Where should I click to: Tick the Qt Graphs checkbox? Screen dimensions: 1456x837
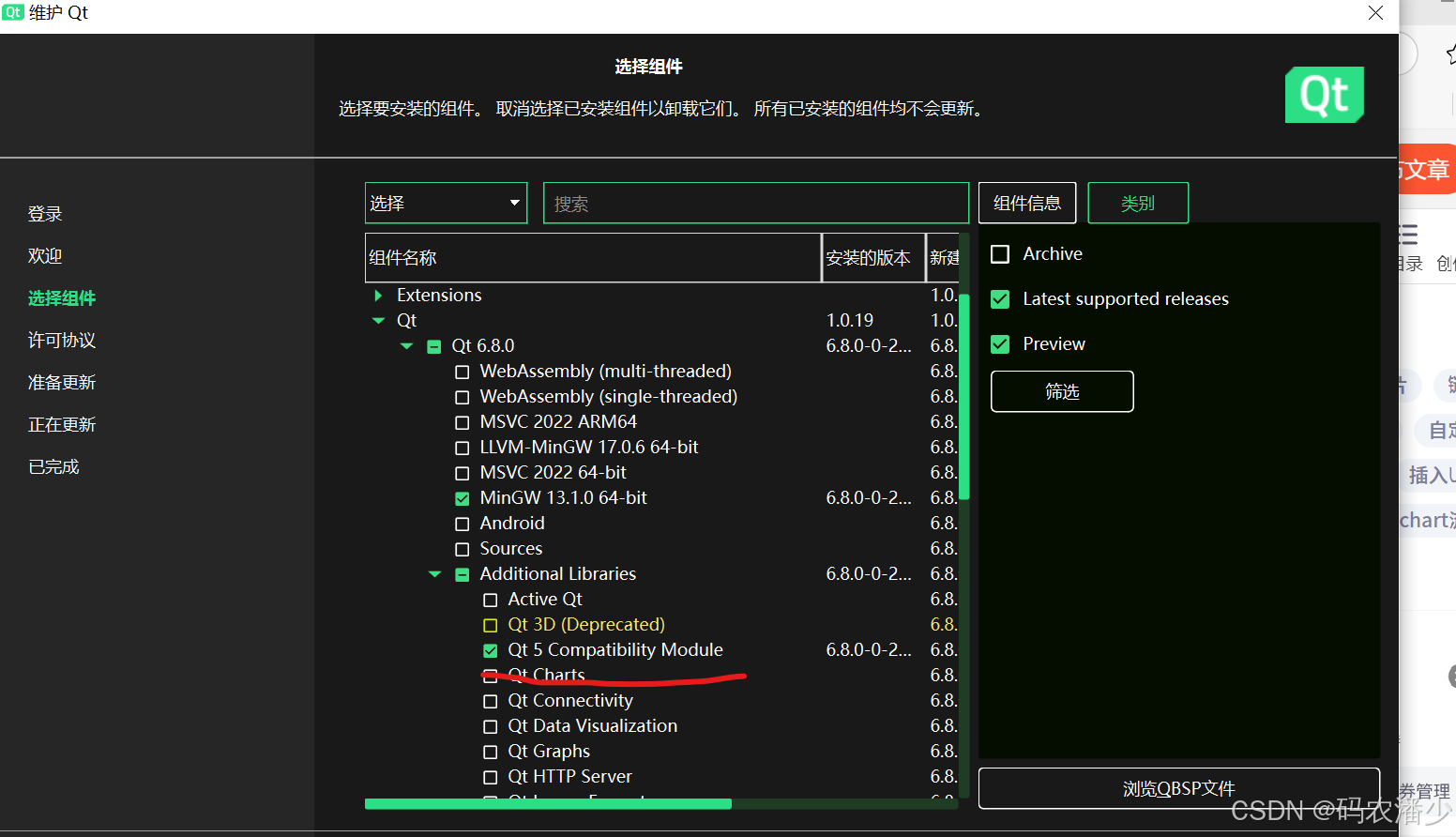pyautogui.click(x=490, y=753)
